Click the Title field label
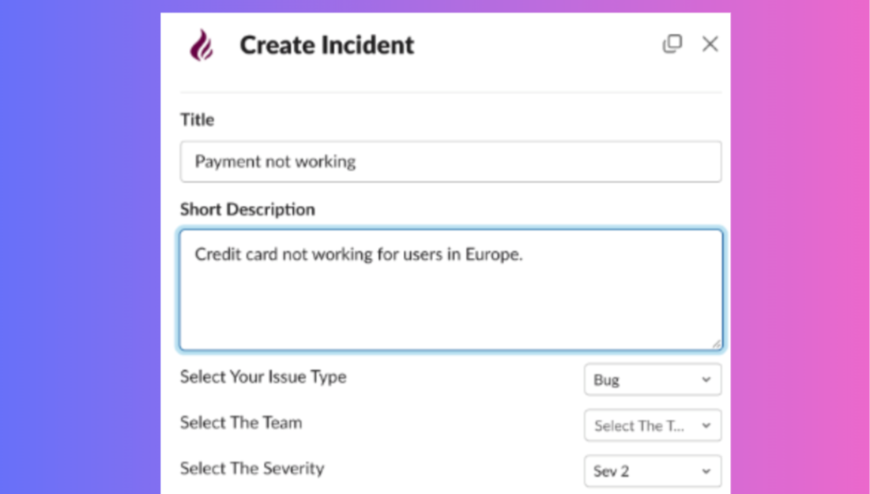This screenshot has height=494, width=870. coord(197,120)
